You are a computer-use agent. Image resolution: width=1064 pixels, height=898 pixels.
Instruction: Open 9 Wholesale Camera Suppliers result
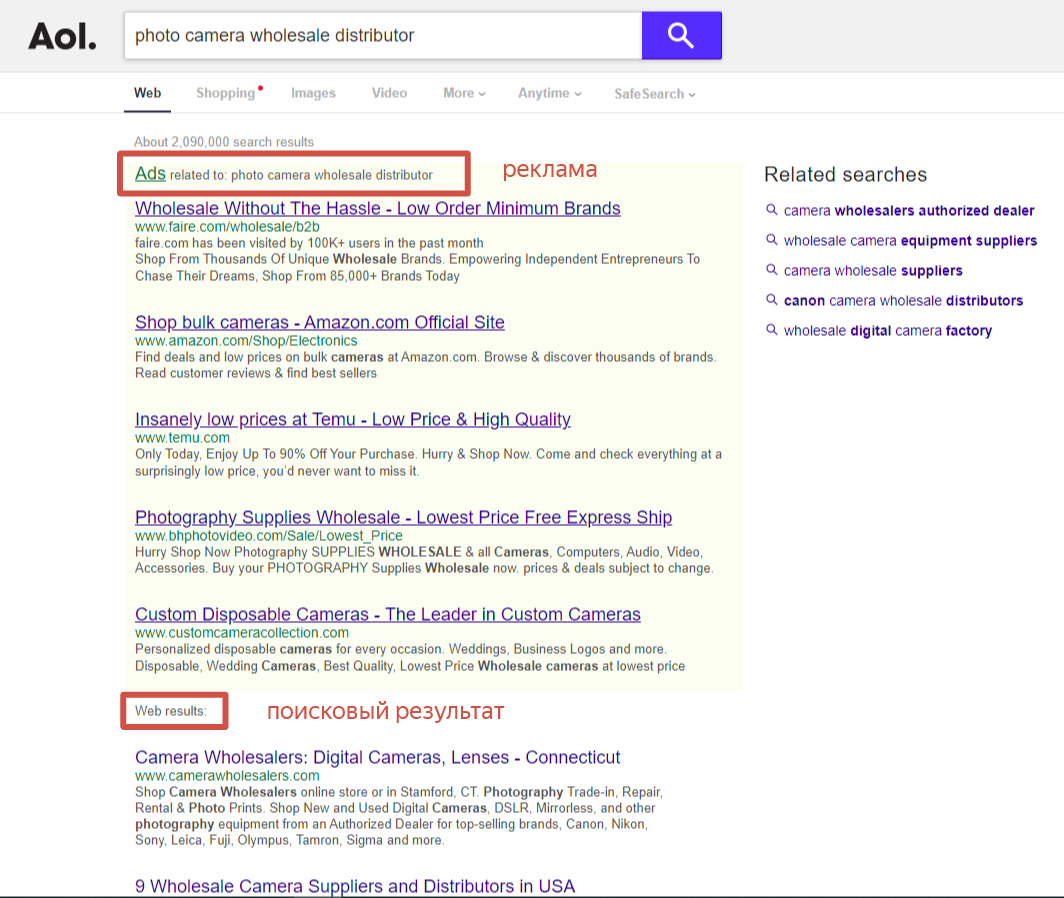[355, 886]
